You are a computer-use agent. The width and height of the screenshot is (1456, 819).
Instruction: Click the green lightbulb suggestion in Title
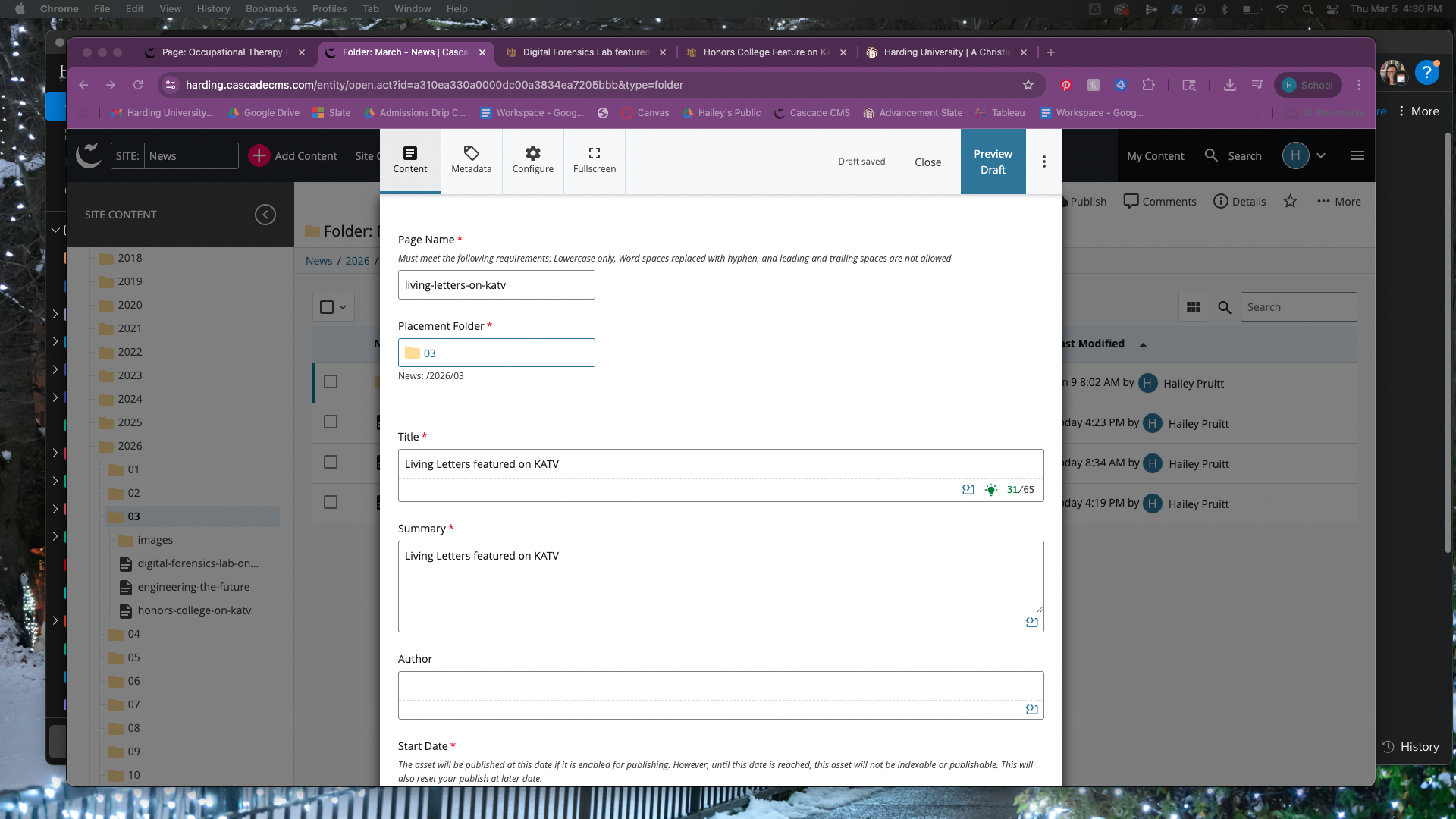tap(990, 490)
